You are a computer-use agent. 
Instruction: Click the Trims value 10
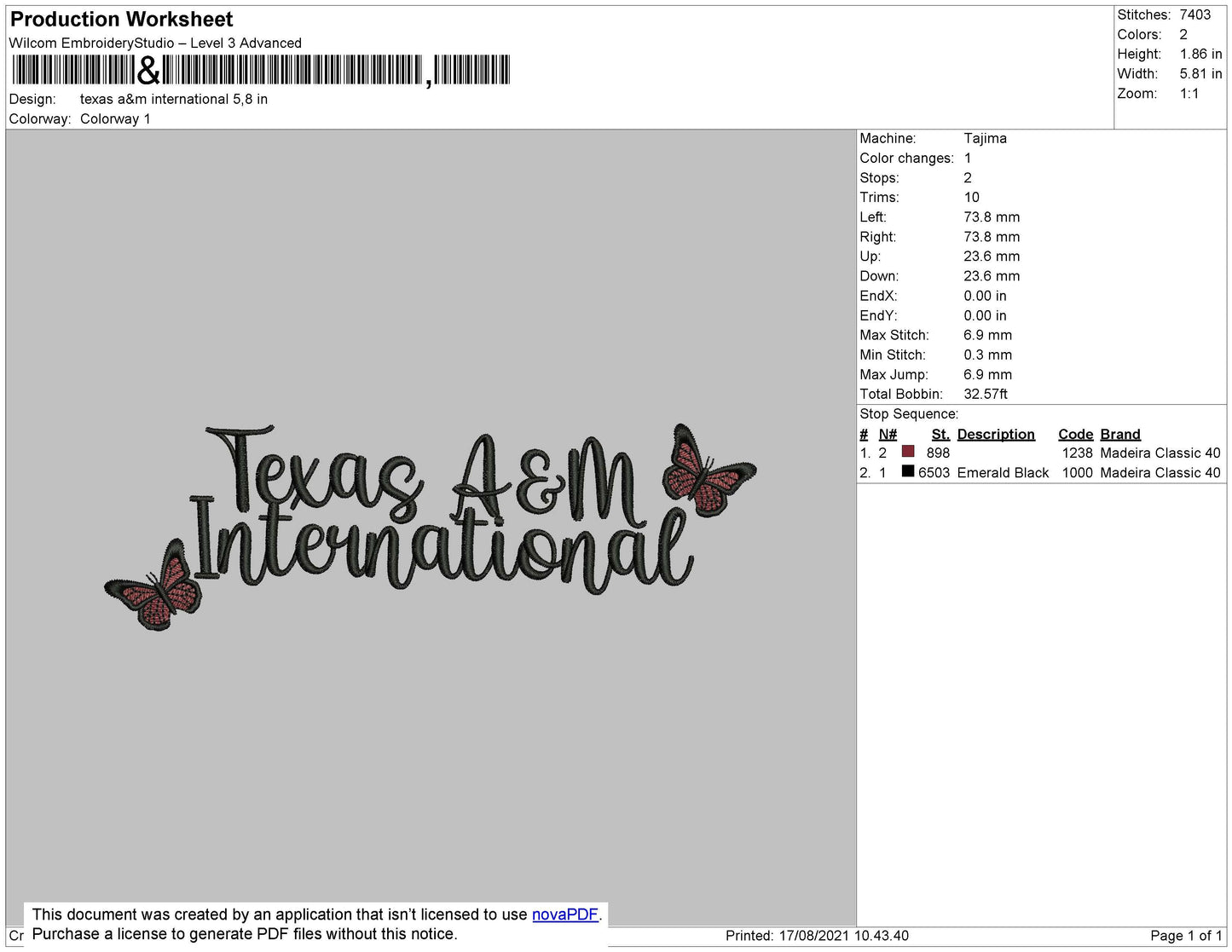point(972,197)
